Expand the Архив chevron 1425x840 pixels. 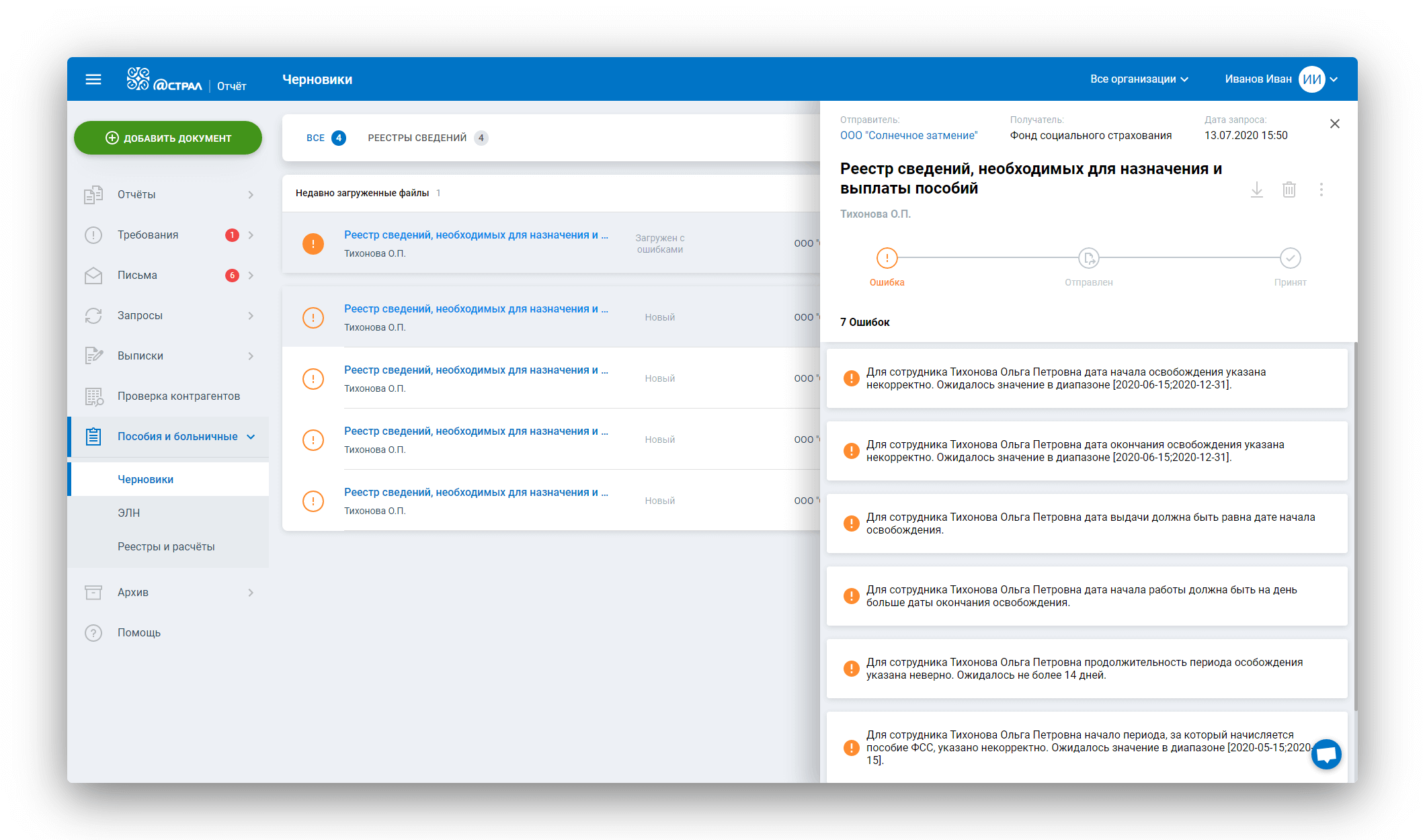pos(251,593)
